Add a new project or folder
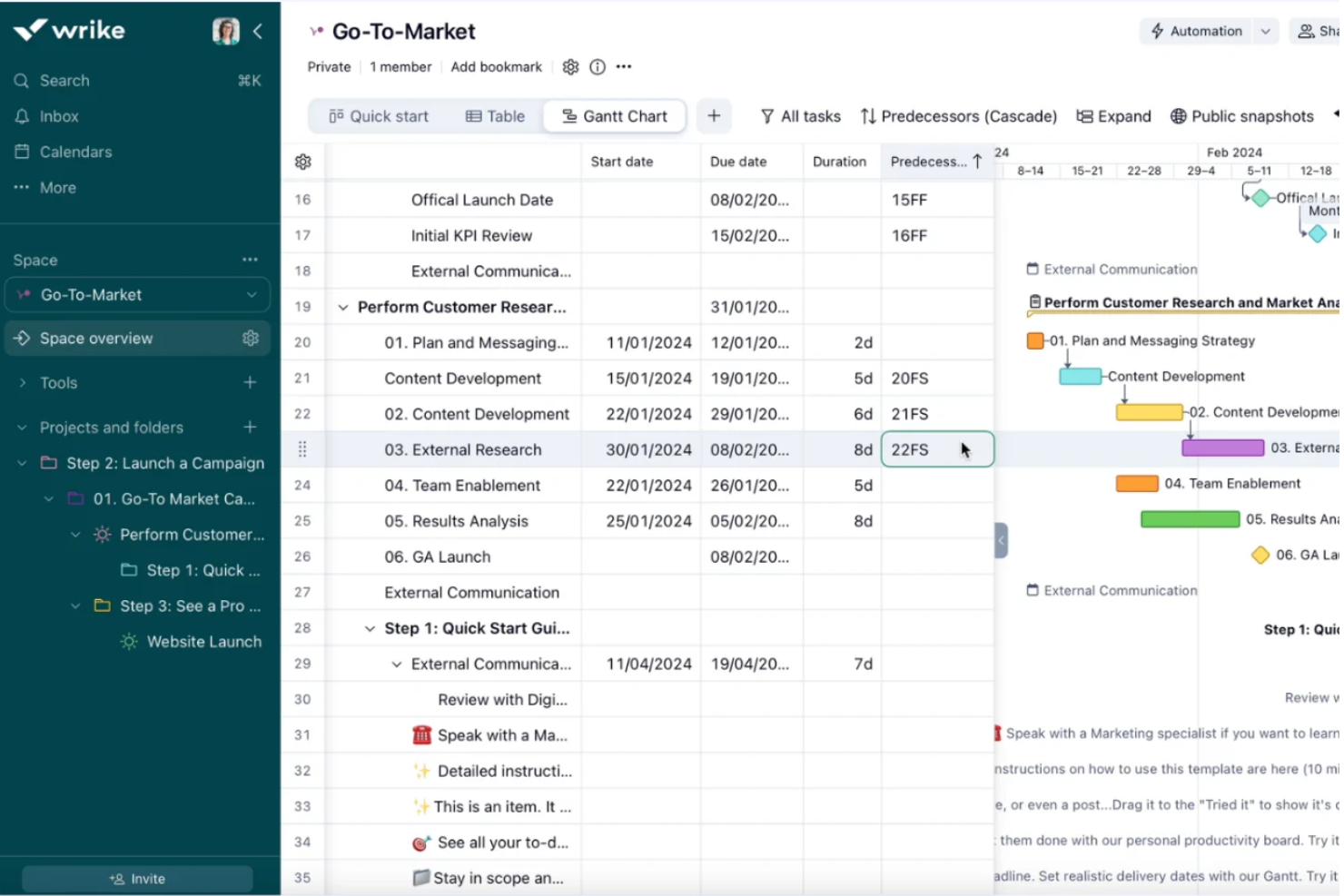The height and width of the screenshot is (896, 1344). coord(250,427)
